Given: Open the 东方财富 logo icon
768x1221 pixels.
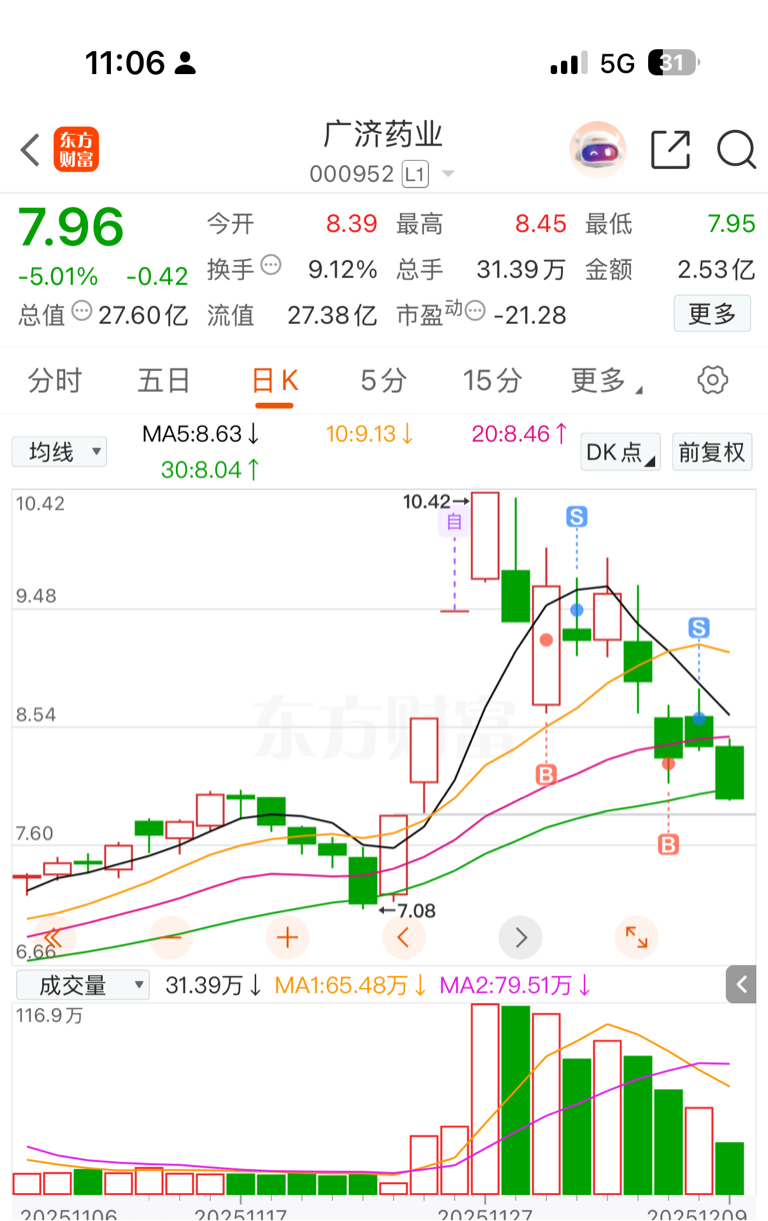Looking at the screenshot, I should (x=77, y=150).
